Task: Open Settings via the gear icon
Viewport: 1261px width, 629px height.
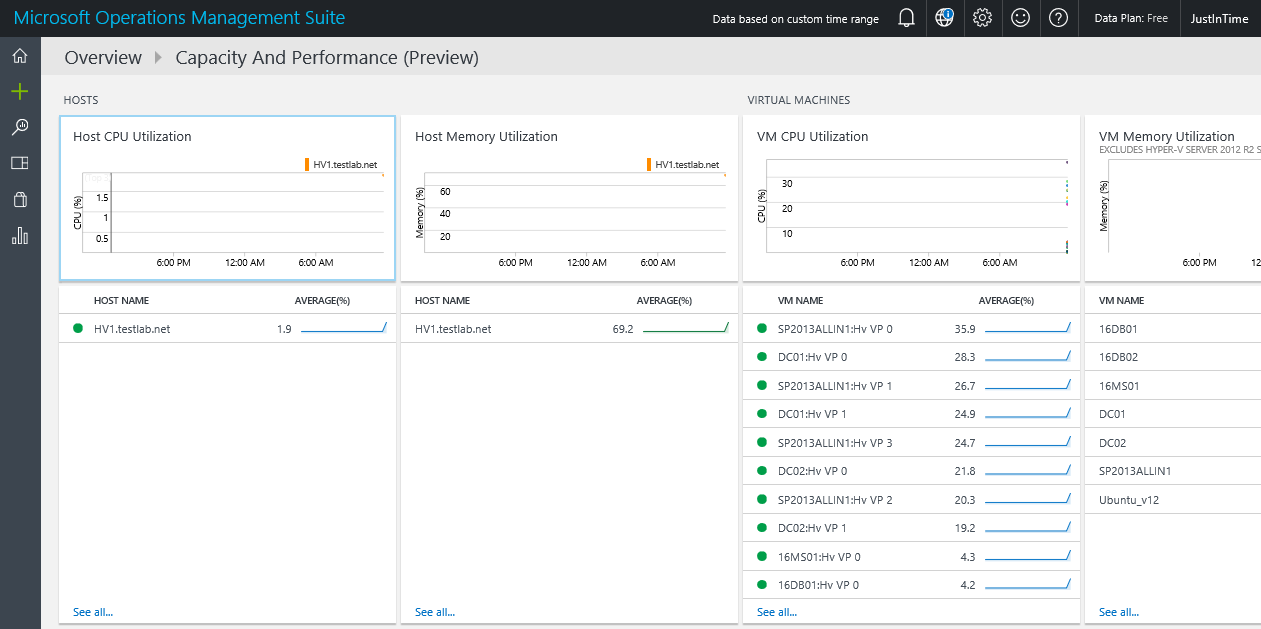Action: pyautogui.click(x=982, y=18)
